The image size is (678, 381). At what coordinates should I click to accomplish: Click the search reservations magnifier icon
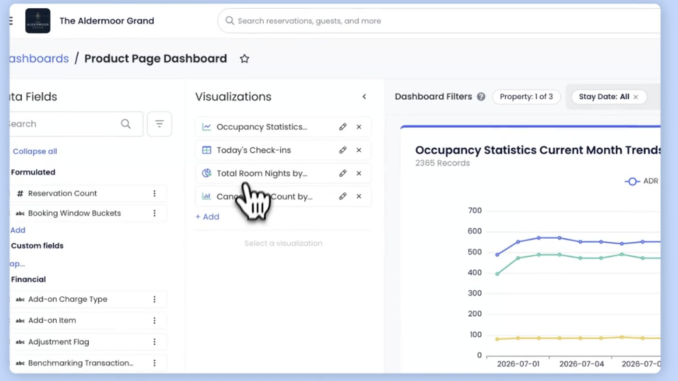tap(230, 21)
